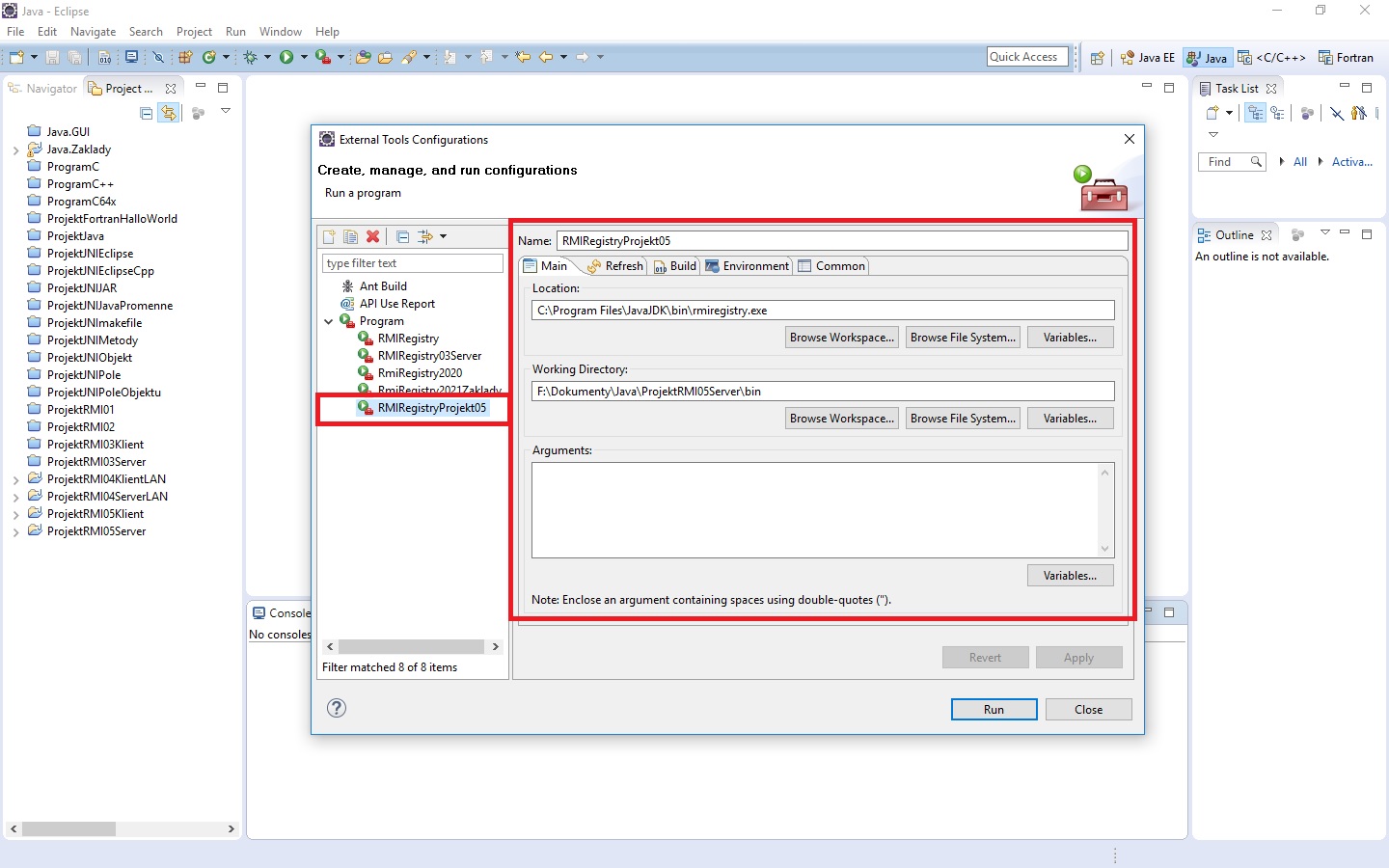The image size is (1389, 868).
Task: Click the Open Console monitor icon in toolbar
Action: (x=132, y=57)
